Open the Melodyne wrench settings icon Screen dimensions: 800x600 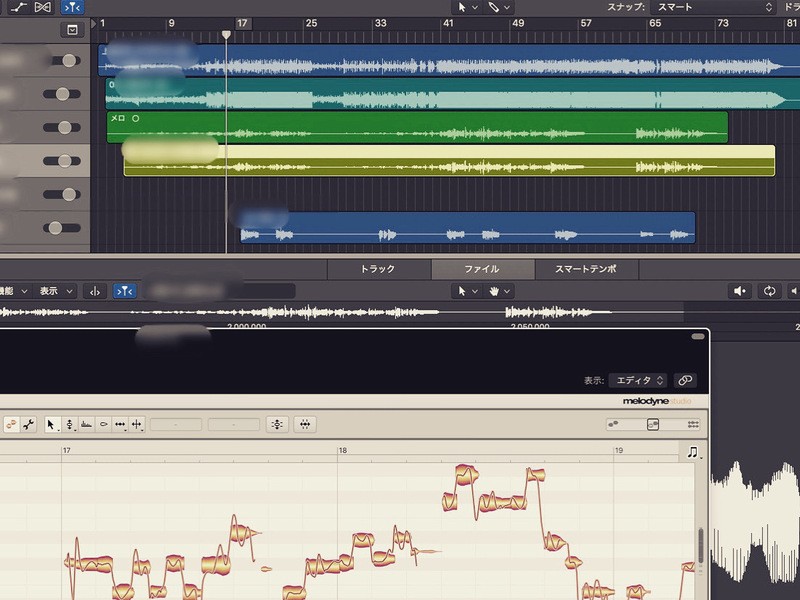coord(28,425)
